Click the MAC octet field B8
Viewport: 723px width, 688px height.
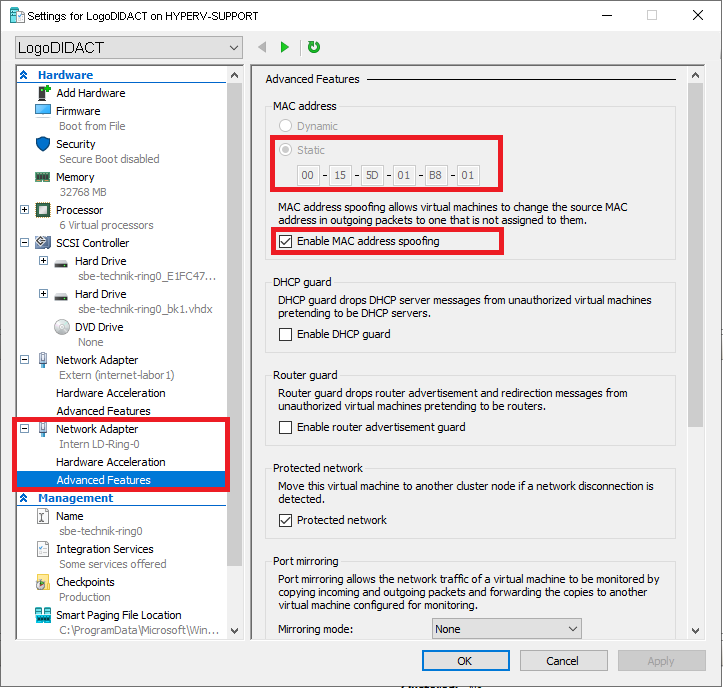(x=436, y=175)
